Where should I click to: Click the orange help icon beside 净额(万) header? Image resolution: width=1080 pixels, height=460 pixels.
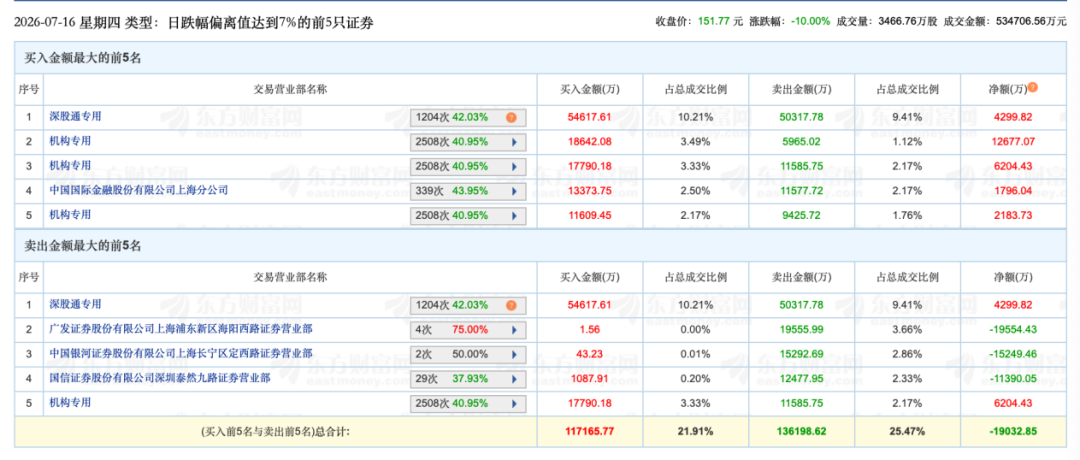point(1032,87)
